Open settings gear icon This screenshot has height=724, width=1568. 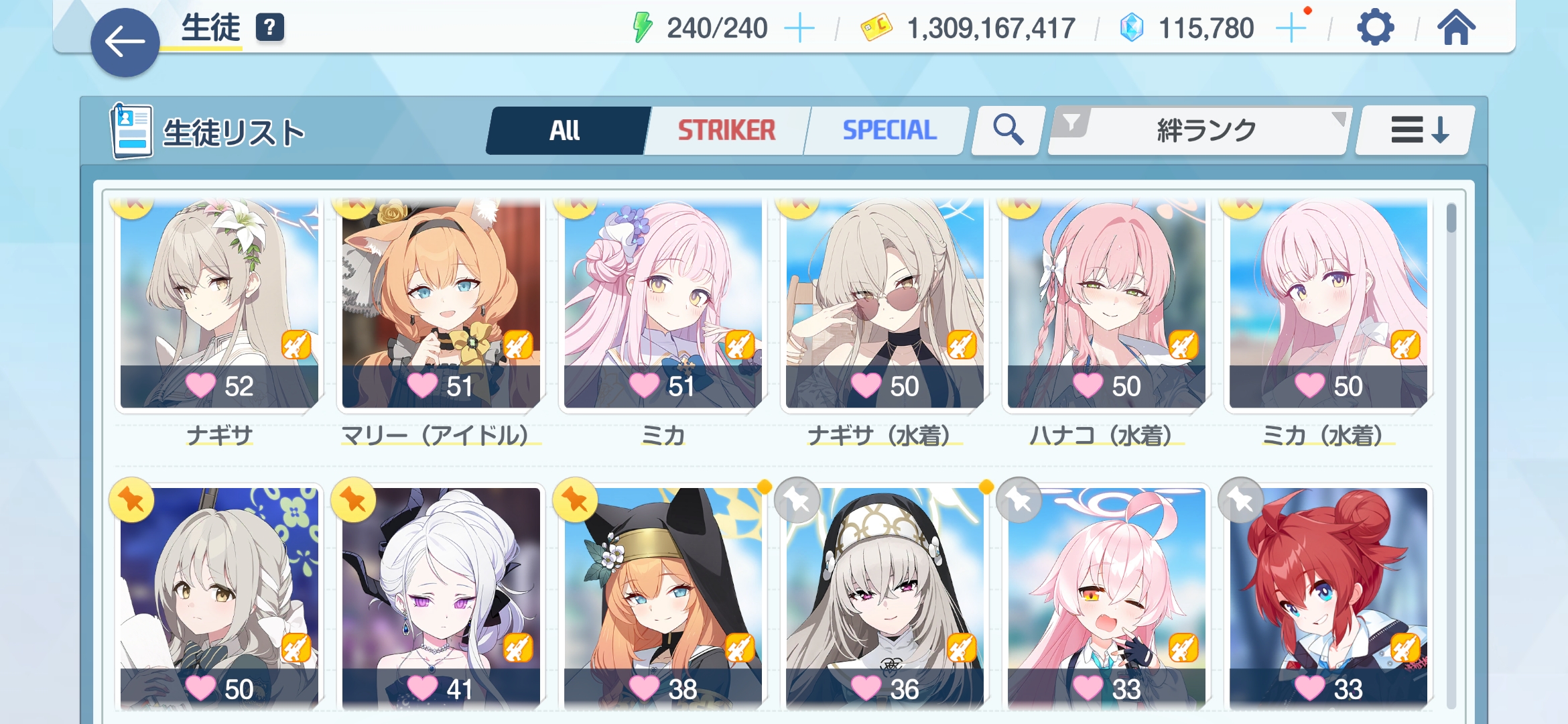(1375, 28)
